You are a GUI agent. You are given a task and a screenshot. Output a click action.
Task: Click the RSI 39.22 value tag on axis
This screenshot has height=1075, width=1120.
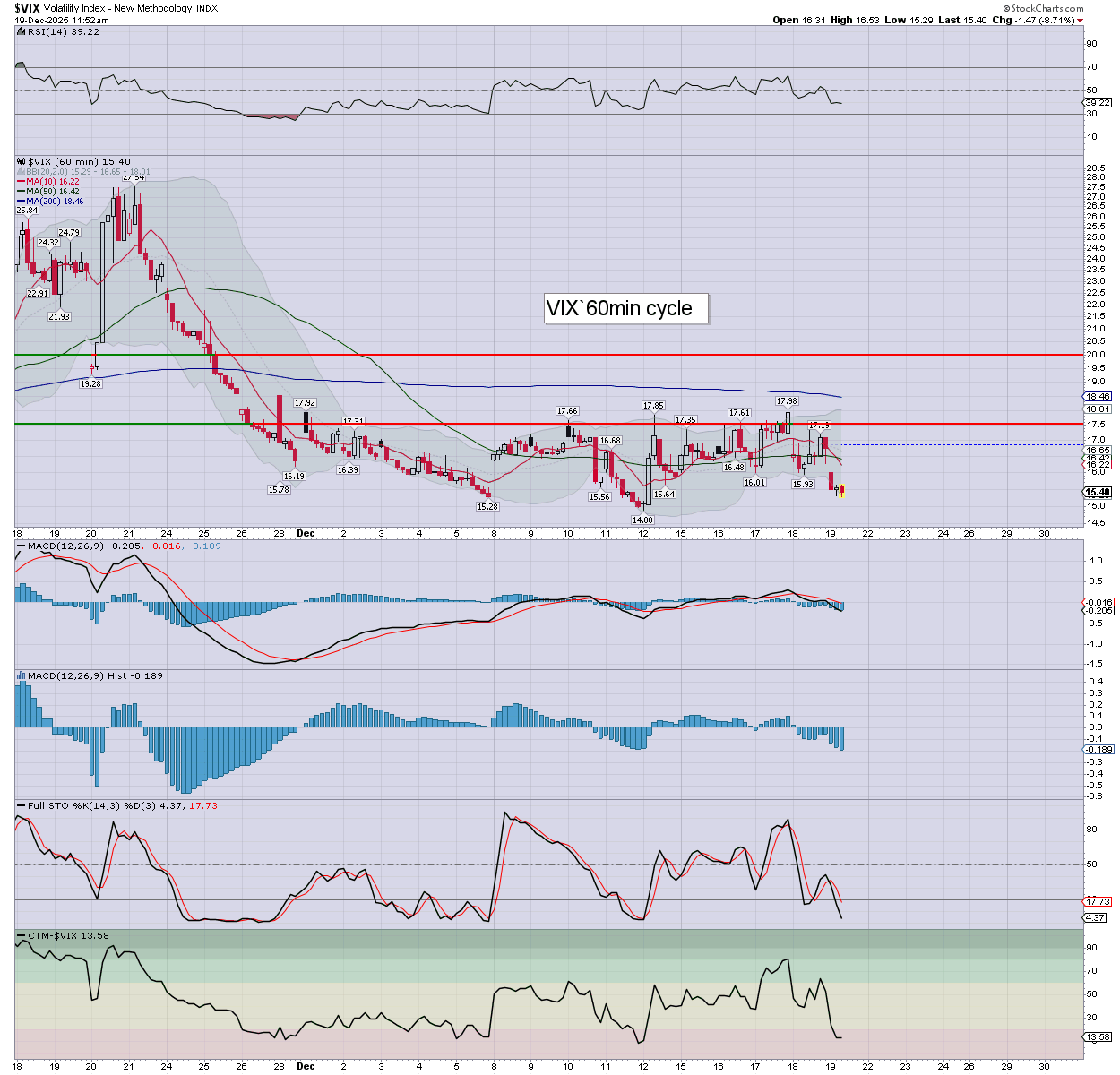tap(1098, 103)
